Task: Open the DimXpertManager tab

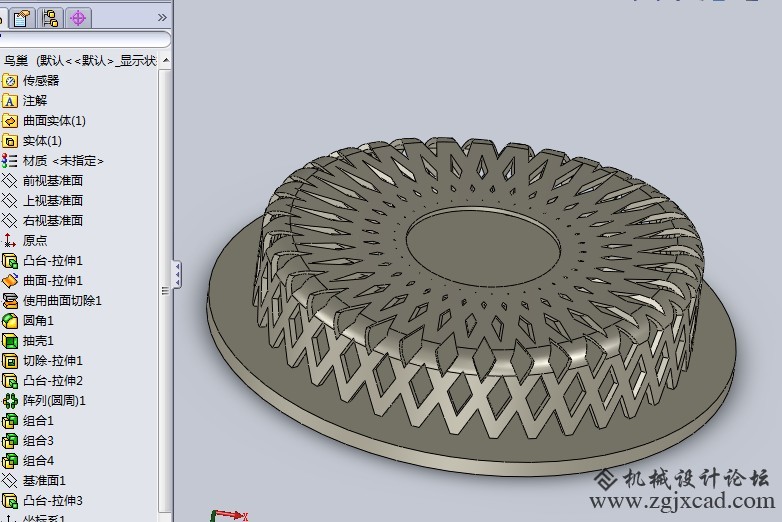Action: (x=78, y=18)
